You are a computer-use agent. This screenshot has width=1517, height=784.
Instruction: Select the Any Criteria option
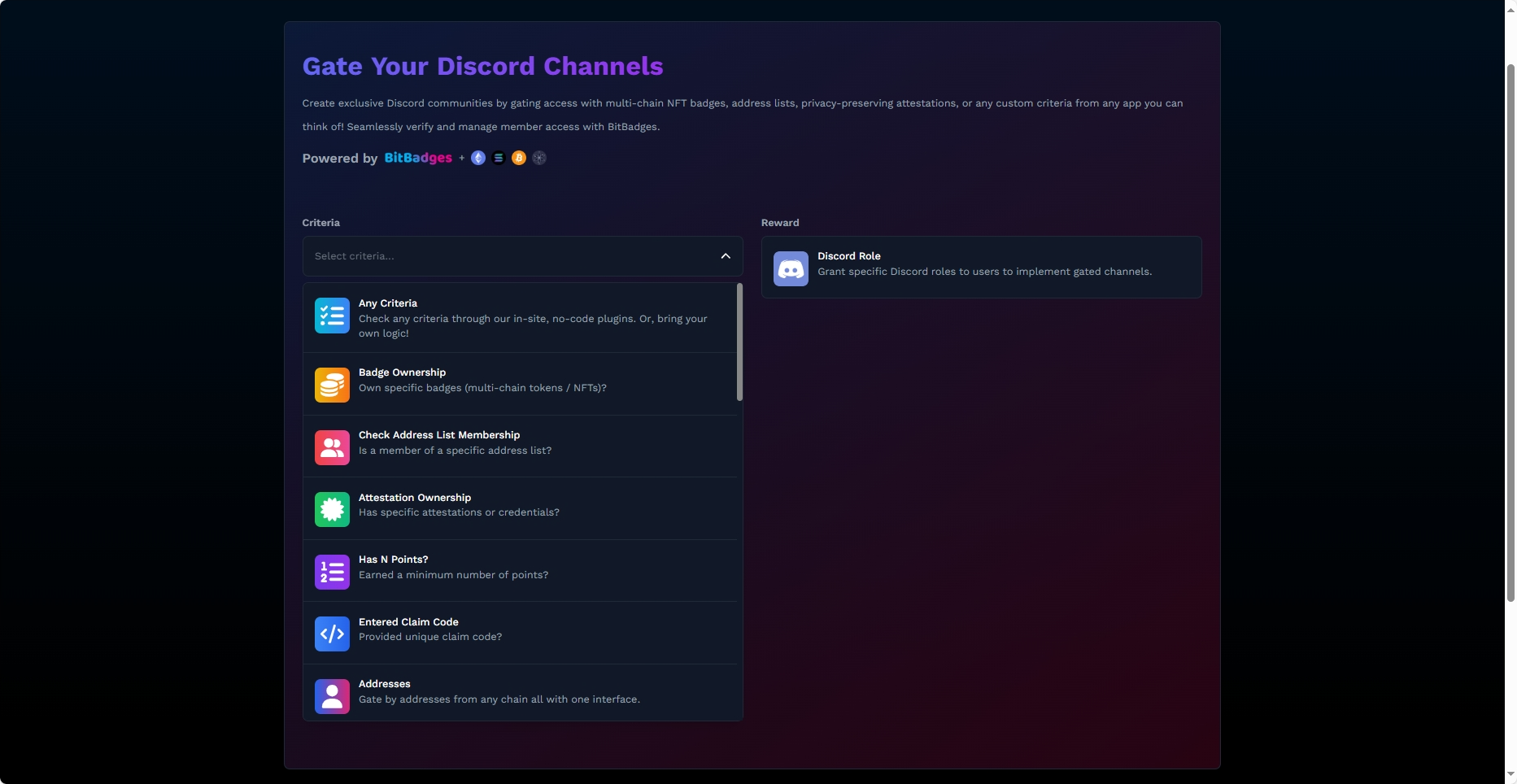(x=520, y=318)
